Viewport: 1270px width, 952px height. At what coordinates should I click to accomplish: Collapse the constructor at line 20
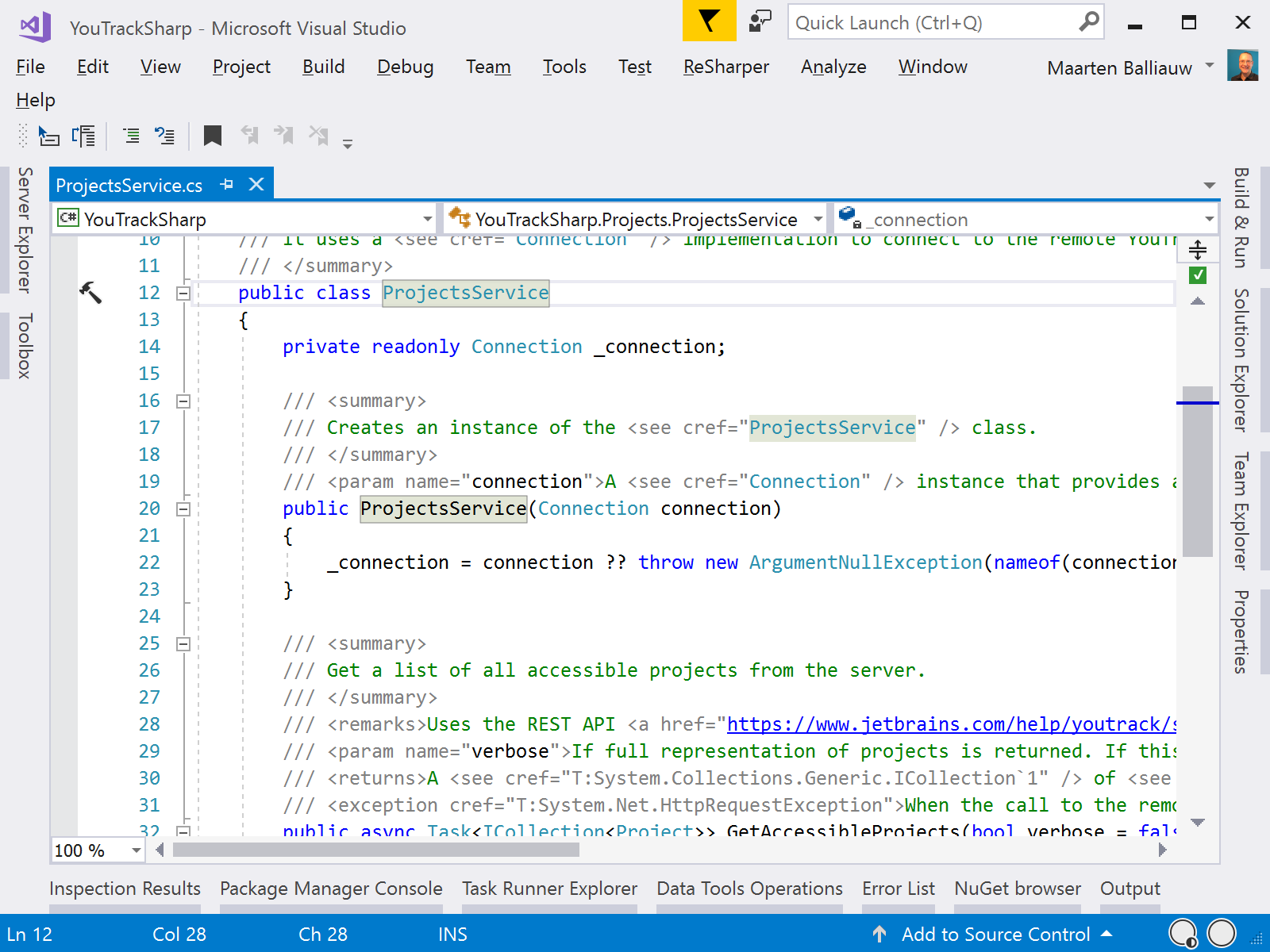click(183, 509)
